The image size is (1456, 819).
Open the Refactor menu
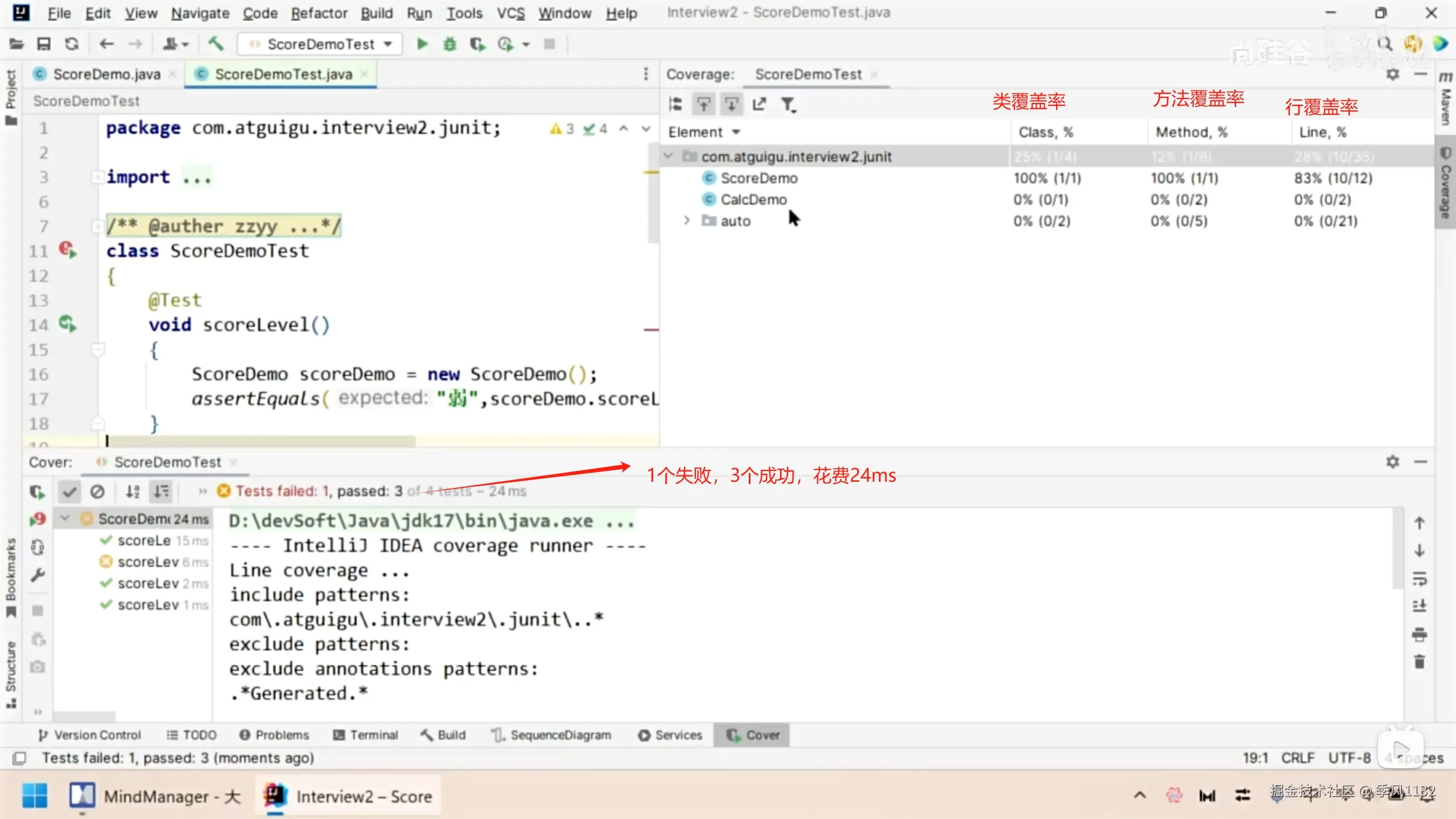(319, 13)
